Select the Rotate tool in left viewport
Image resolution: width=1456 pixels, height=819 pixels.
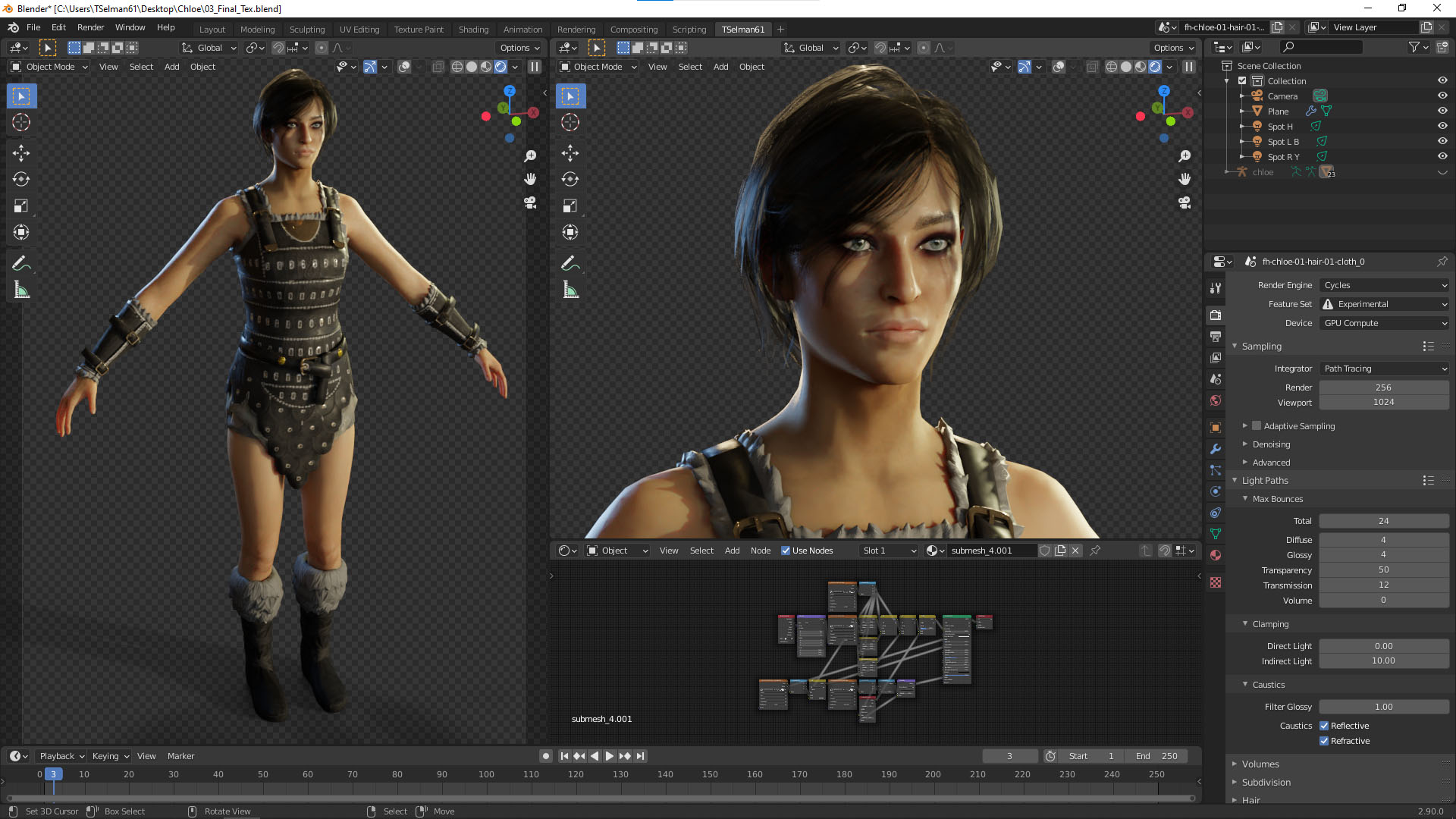pyautogui.click(x=21, y=180)
